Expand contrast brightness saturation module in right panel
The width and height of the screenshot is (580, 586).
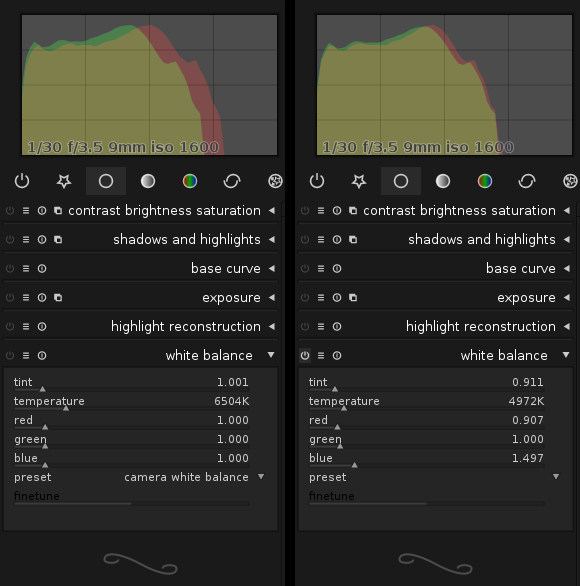coord(567,210)
